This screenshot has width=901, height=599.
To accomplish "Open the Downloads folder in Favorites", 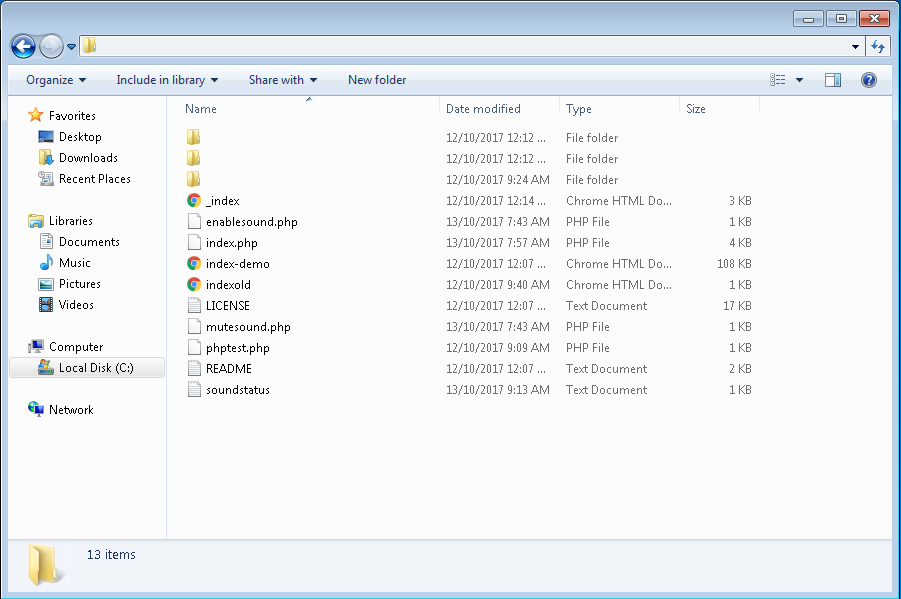I will (85, 157).
